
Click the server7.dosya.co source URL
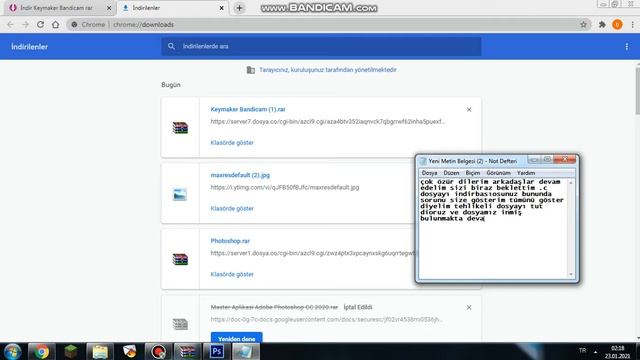(x=328, y=122)
